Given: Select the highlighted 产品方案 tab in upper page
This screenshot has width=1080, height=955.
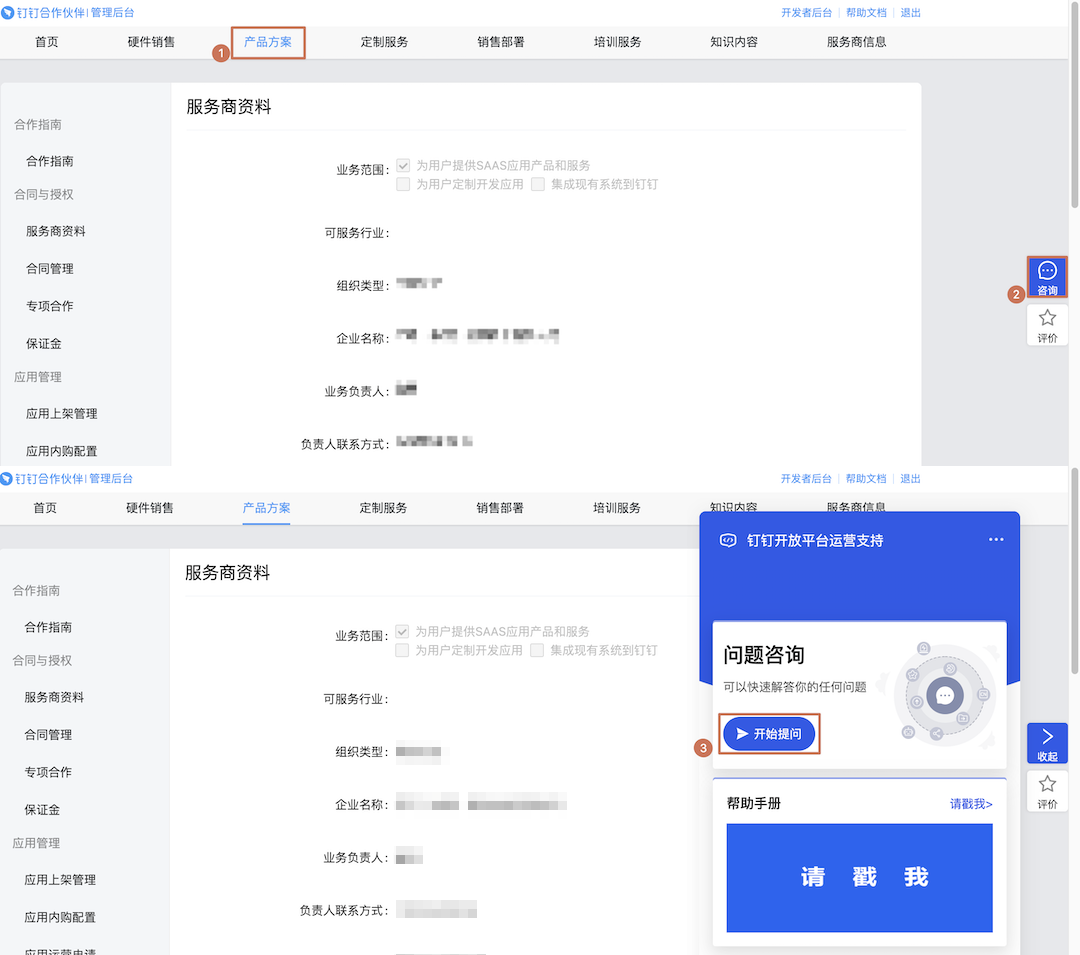Looking at the screenshot, I should click(x=268, y=42).
